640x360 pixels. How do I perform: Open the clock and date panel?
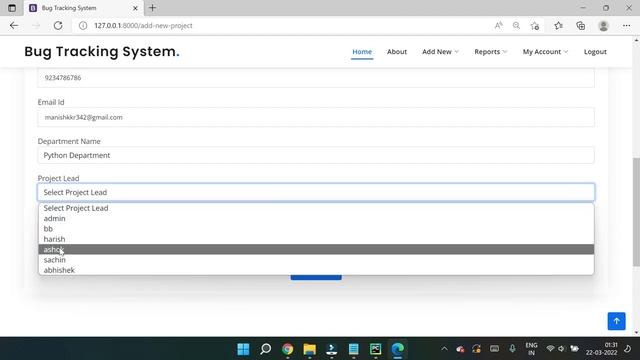[602, 349]
